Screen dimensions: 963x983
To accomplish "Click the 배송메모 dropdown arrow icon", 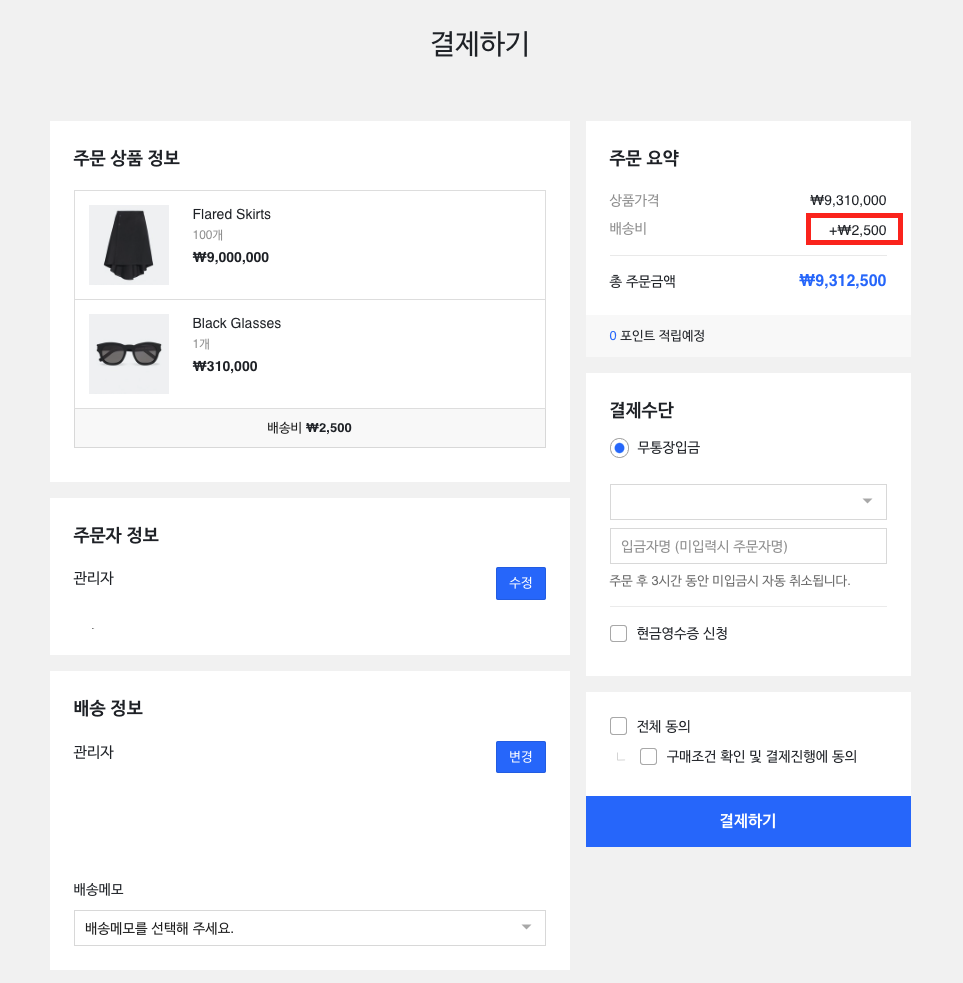I will [x=527, y=928].
